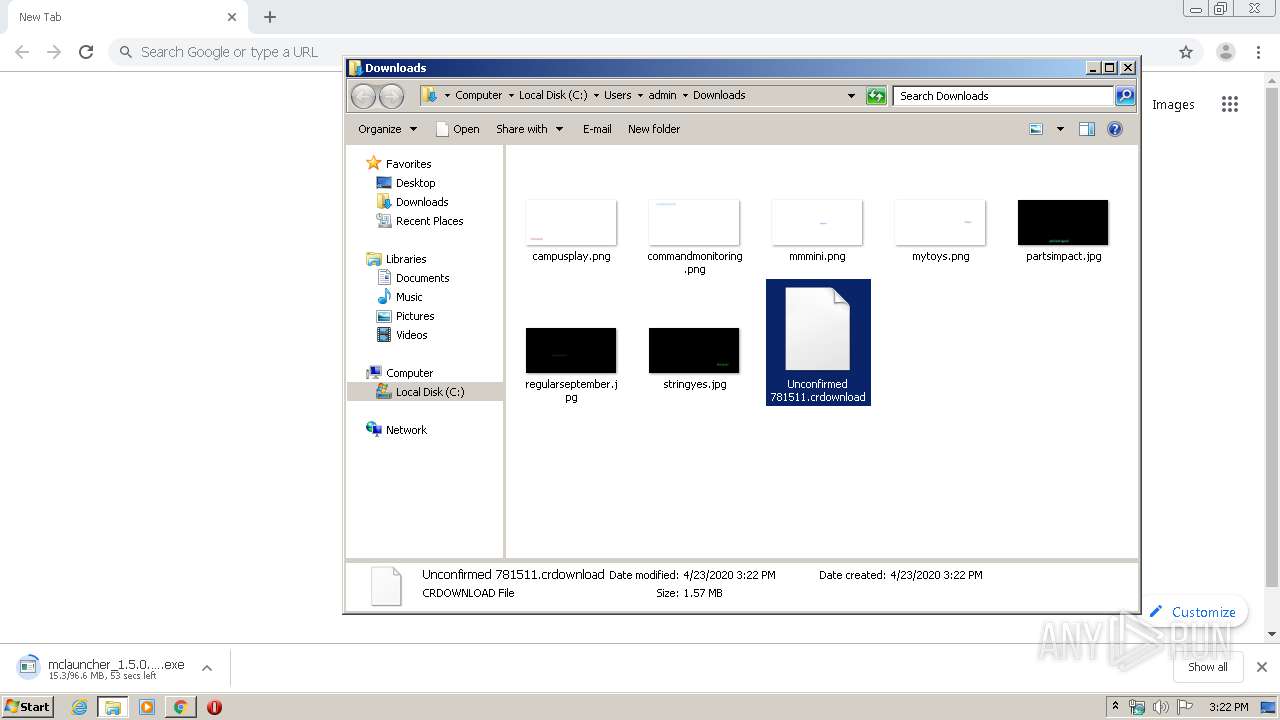This screenshot has width=1280, height=720.
Task: Launch Internet Explorer from taskbar
Action: click(79, 707)
